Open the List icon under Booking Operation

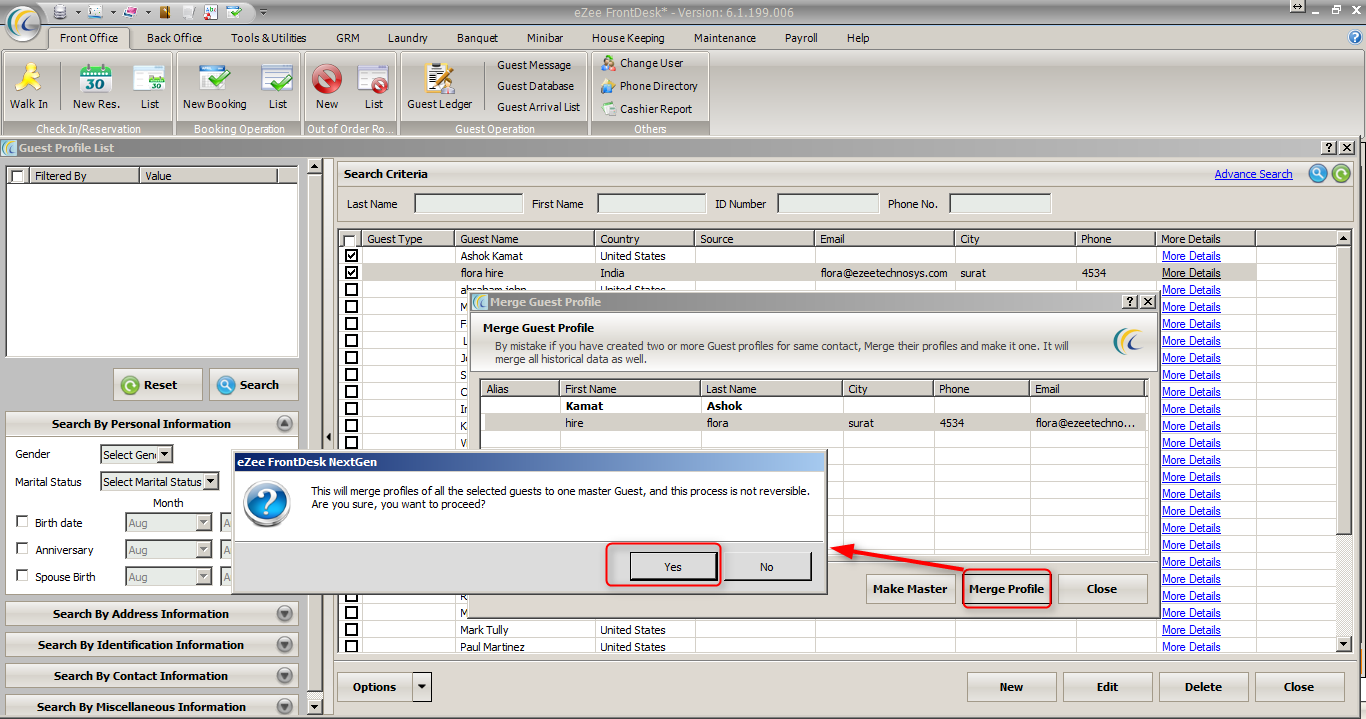tap(277, 78)
